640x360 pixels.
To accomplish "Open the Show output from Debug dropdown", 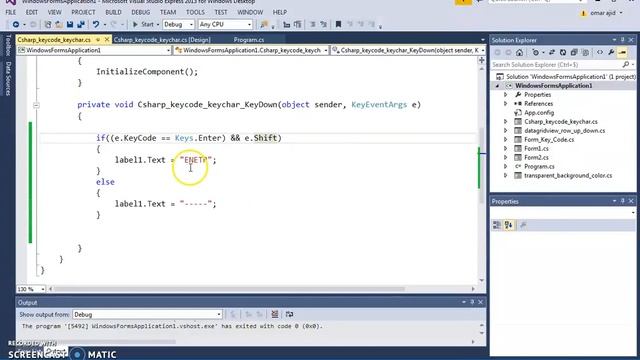I will (147, 314).
